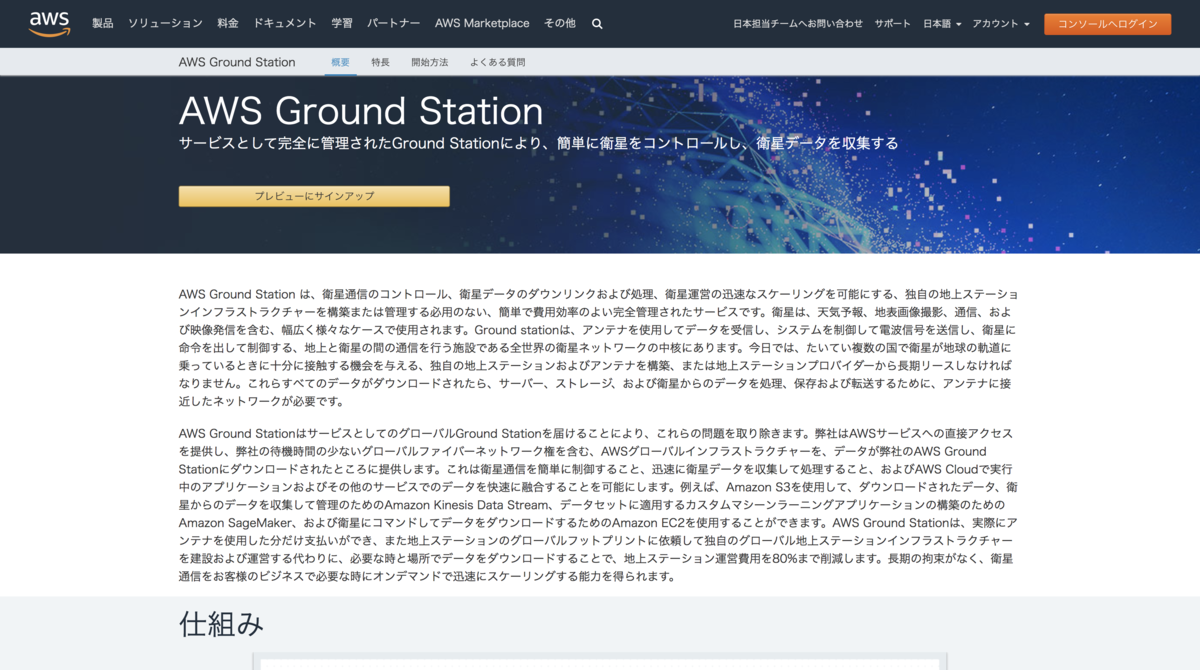Open the 料金 menu
Viewport: 1200px width, 670px height.
(228, 23)
